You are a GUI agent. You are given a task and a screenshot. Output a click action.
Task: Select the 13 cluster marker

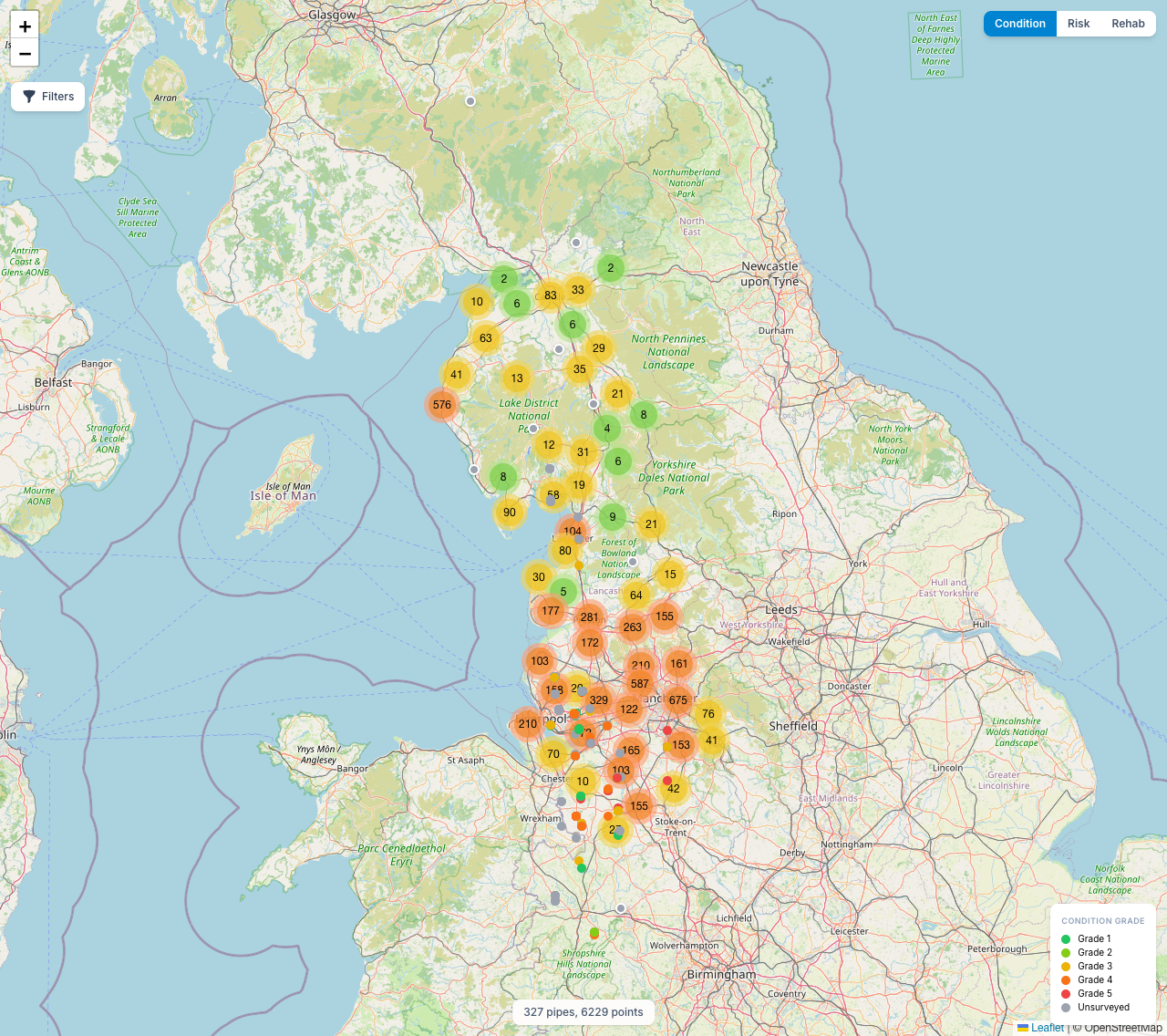pyautogui.click(x=517, y=378)
